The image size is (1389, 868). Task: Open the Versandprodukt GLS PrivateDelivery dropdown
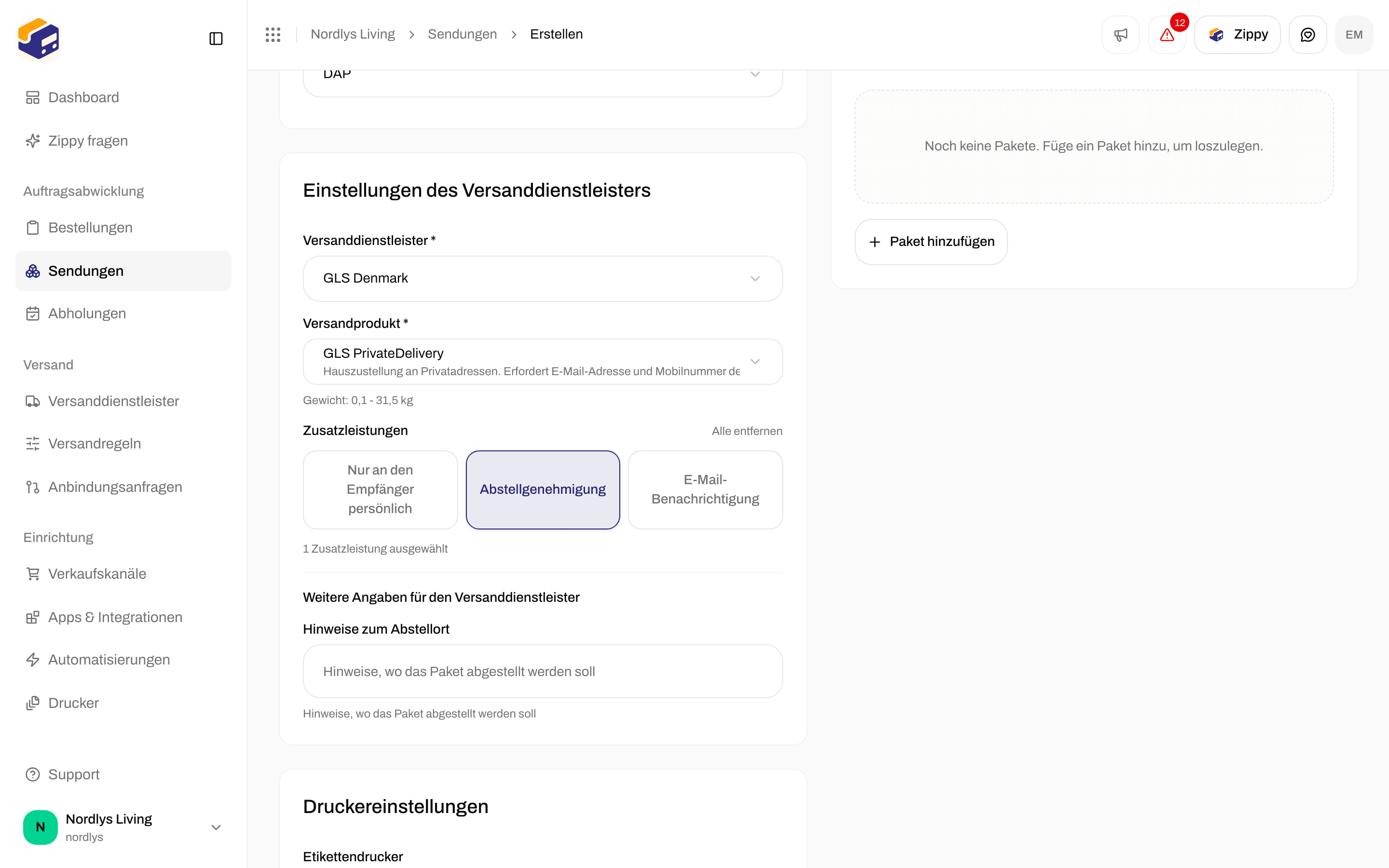pos(543,362)
